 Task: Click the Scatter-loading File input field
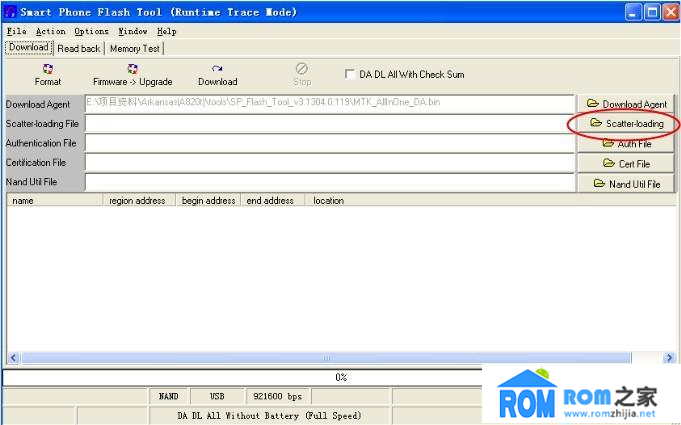(330, 123)
